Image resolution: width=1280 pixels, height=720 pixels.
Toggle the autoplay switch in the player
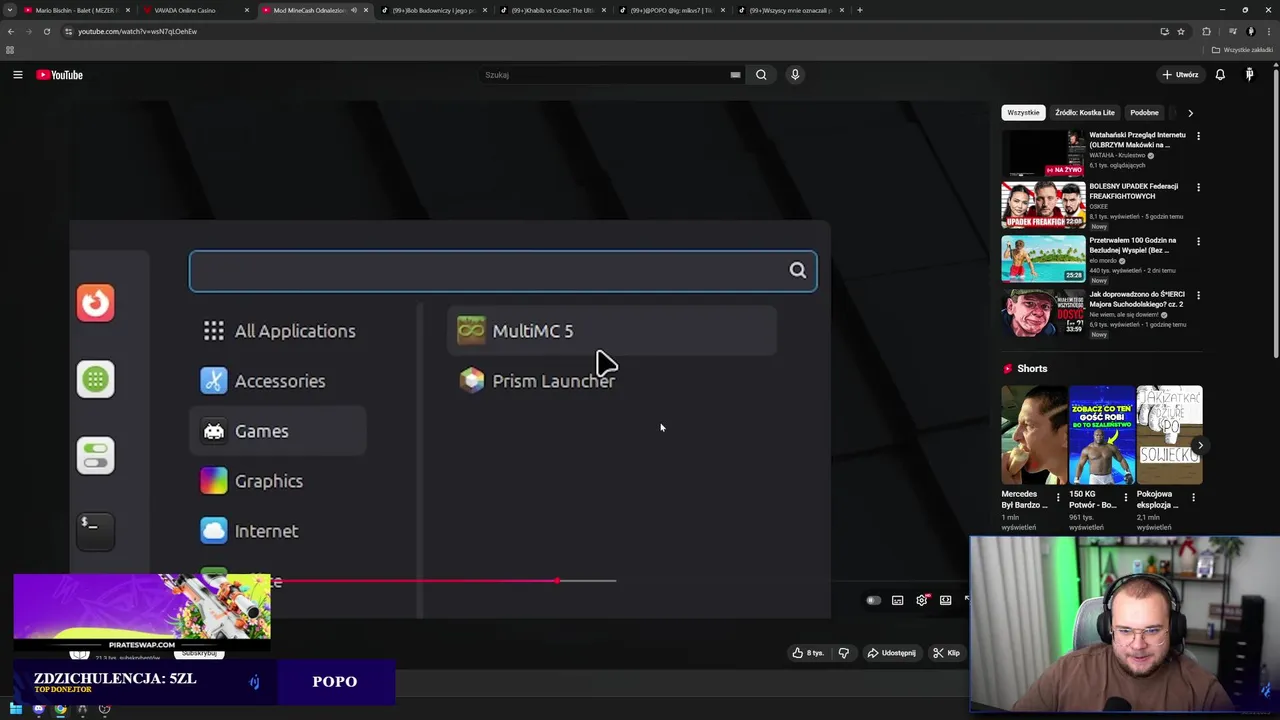(x=873, y=600)
